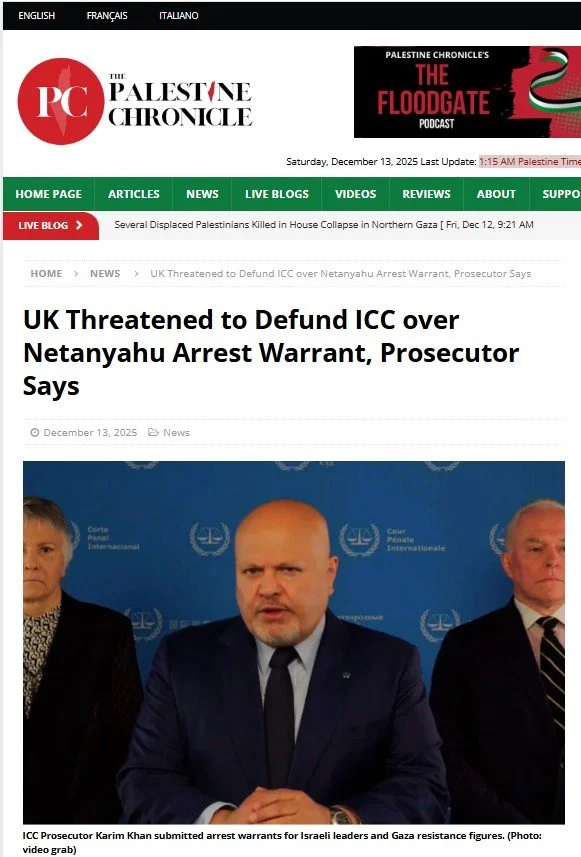Open ticker headline about house collapse in Gaza
This screenshot has height=857, width=581.
tap(276, 225)
